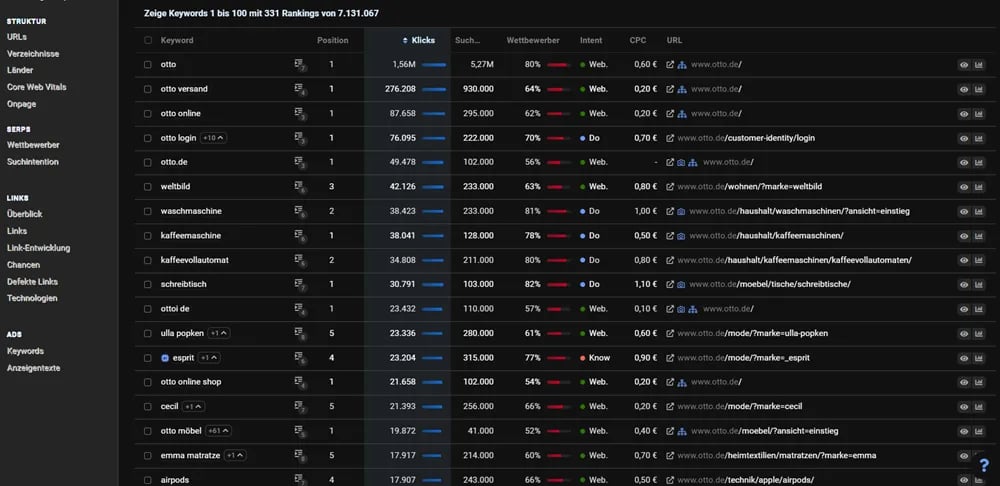Open SERP snapshot icon for 'otto' row
This screenshot has height=486, width=1000.
[x=299, y=64]
